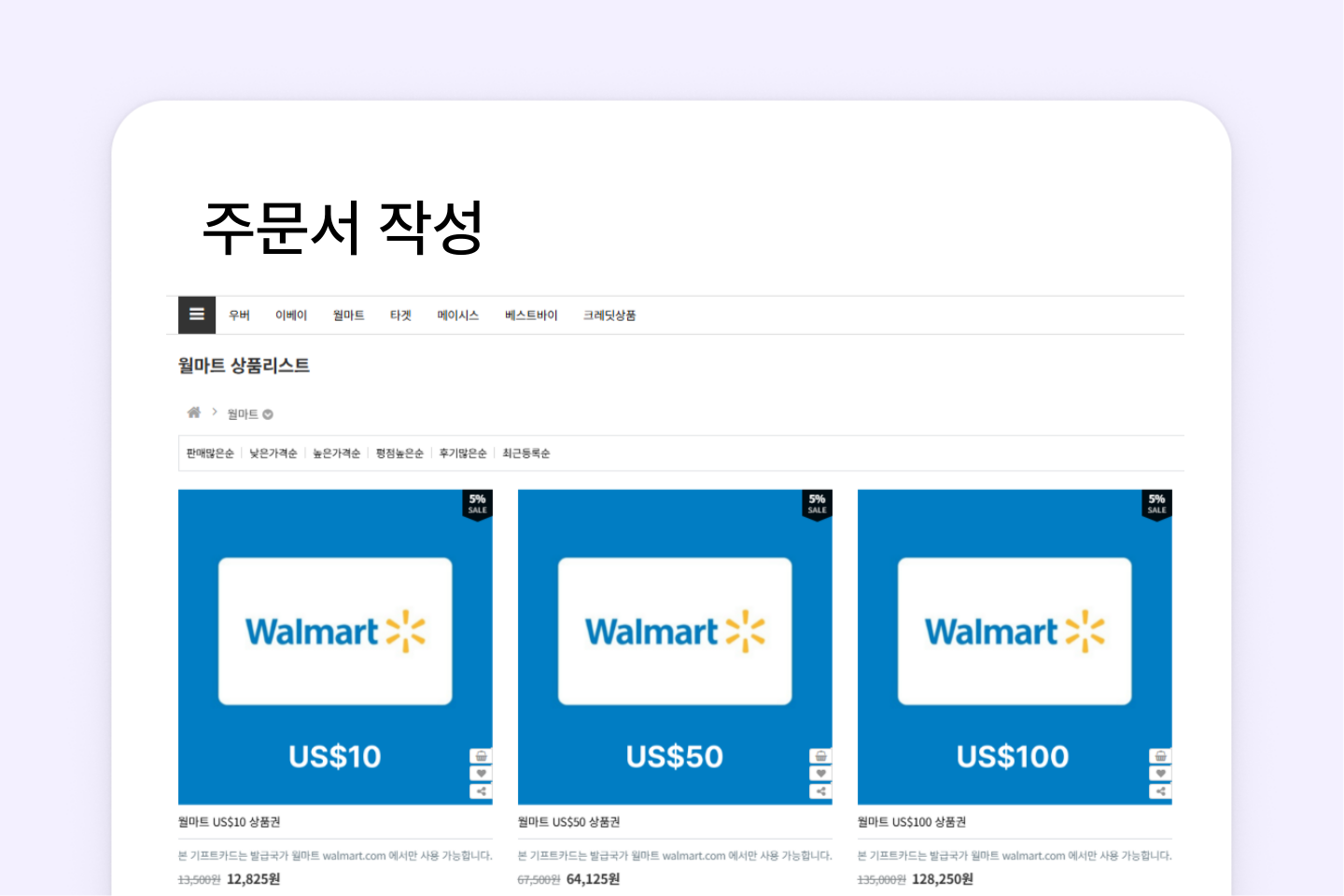
Task: Open the 월마트 US$50 상품권 product title
Action: click(568, 822)
